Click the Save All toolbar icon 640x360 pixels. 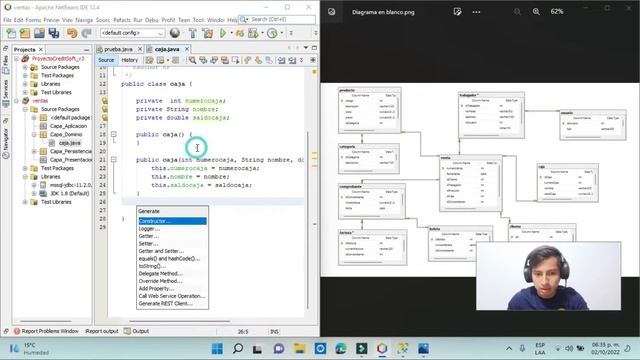click(54, 33)
